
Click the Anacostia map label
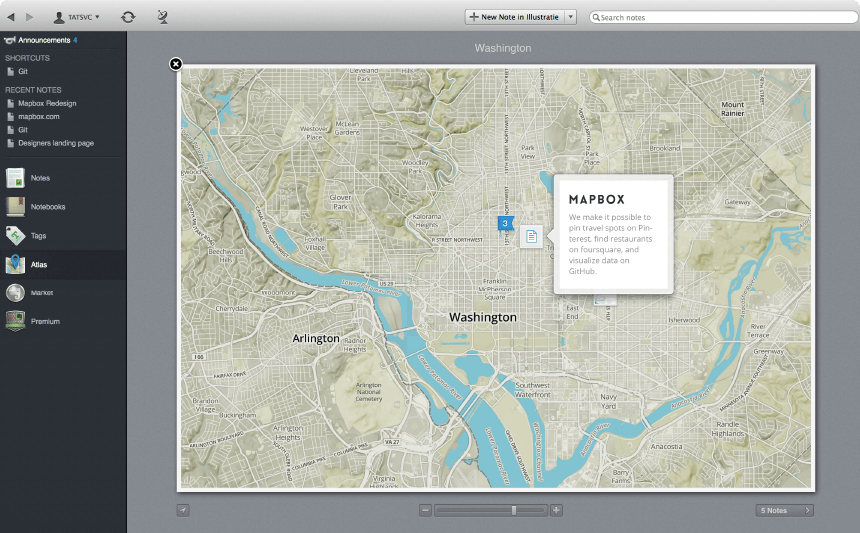(666, 446)
